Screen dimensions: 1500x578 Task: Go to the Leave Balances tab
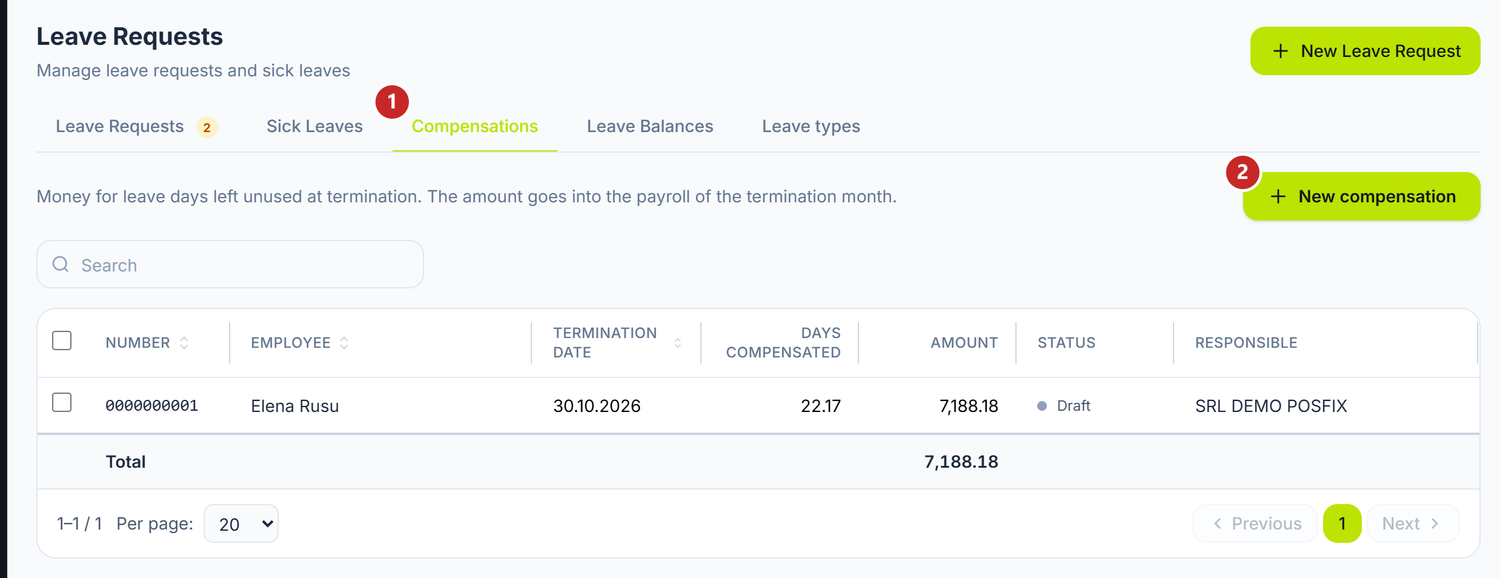coord(650,127)
